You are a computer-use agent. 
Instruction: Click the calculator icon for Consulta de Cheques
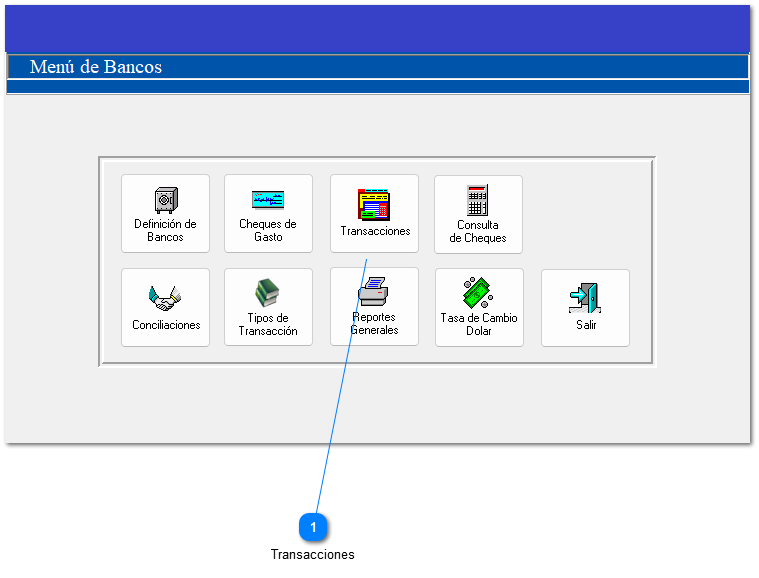pyautogui.click(x=478, y=200)
